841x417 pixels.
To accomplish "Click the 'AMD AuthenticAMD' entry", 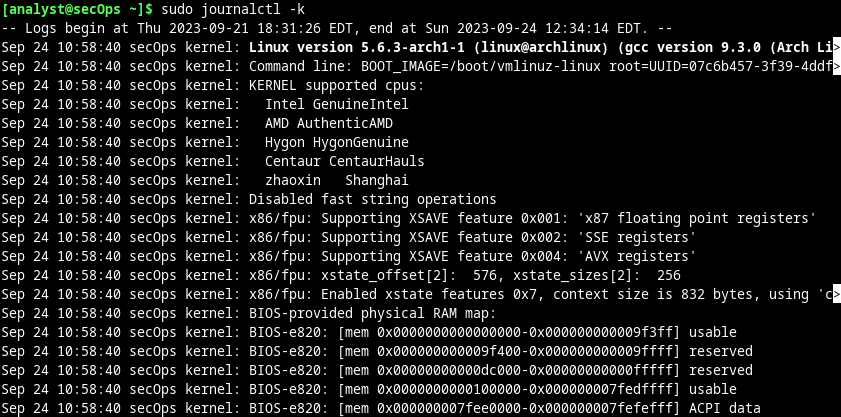I will point(329,123).
